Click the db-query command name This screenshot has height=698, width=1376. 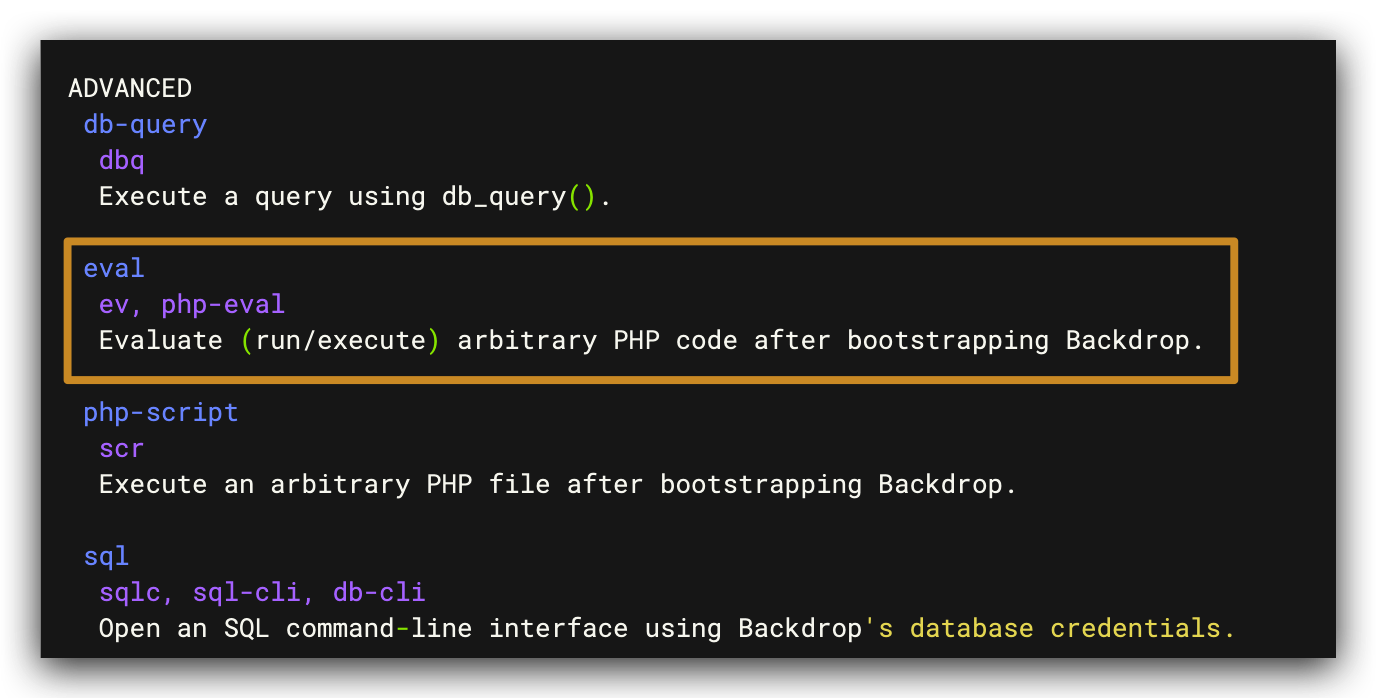point(145,125)
